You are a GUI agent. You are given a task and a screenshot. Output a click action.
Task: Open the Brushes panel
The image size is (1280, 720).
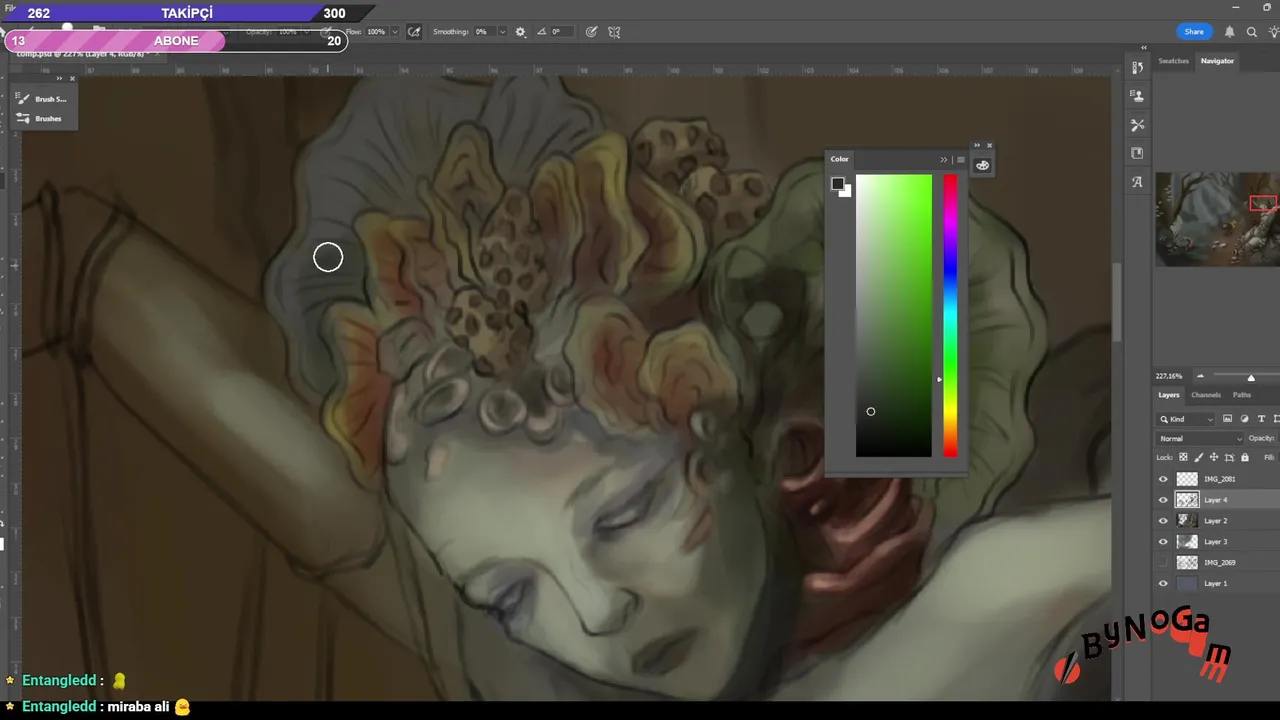tap(39, 119)
